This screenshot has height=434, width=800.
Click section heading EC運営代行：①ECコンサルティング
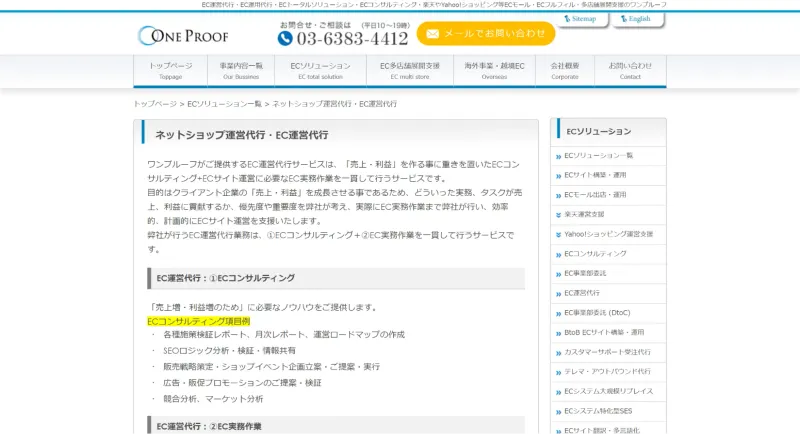click(226, 278)
